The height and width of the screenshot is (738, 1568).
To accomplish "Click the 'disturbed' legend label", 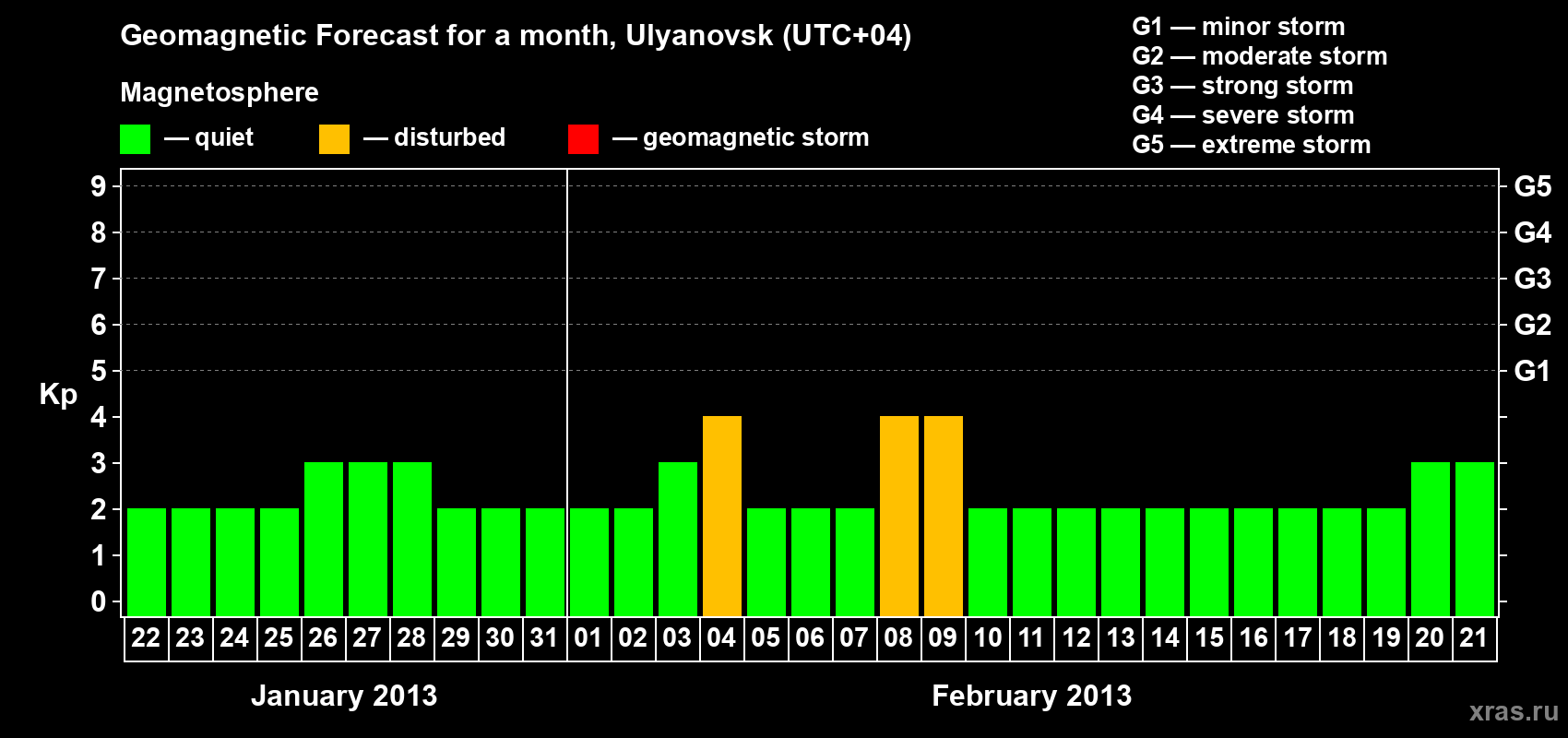I will tap(450, 137).
